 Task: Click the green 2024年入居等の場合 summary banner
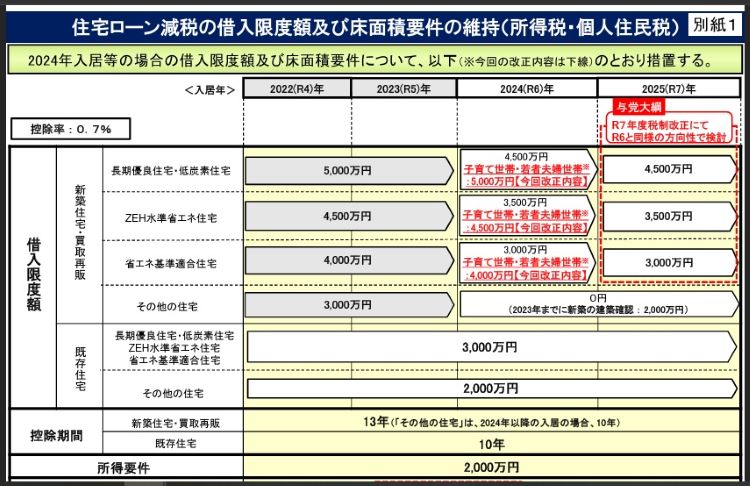tap(374, 60)
